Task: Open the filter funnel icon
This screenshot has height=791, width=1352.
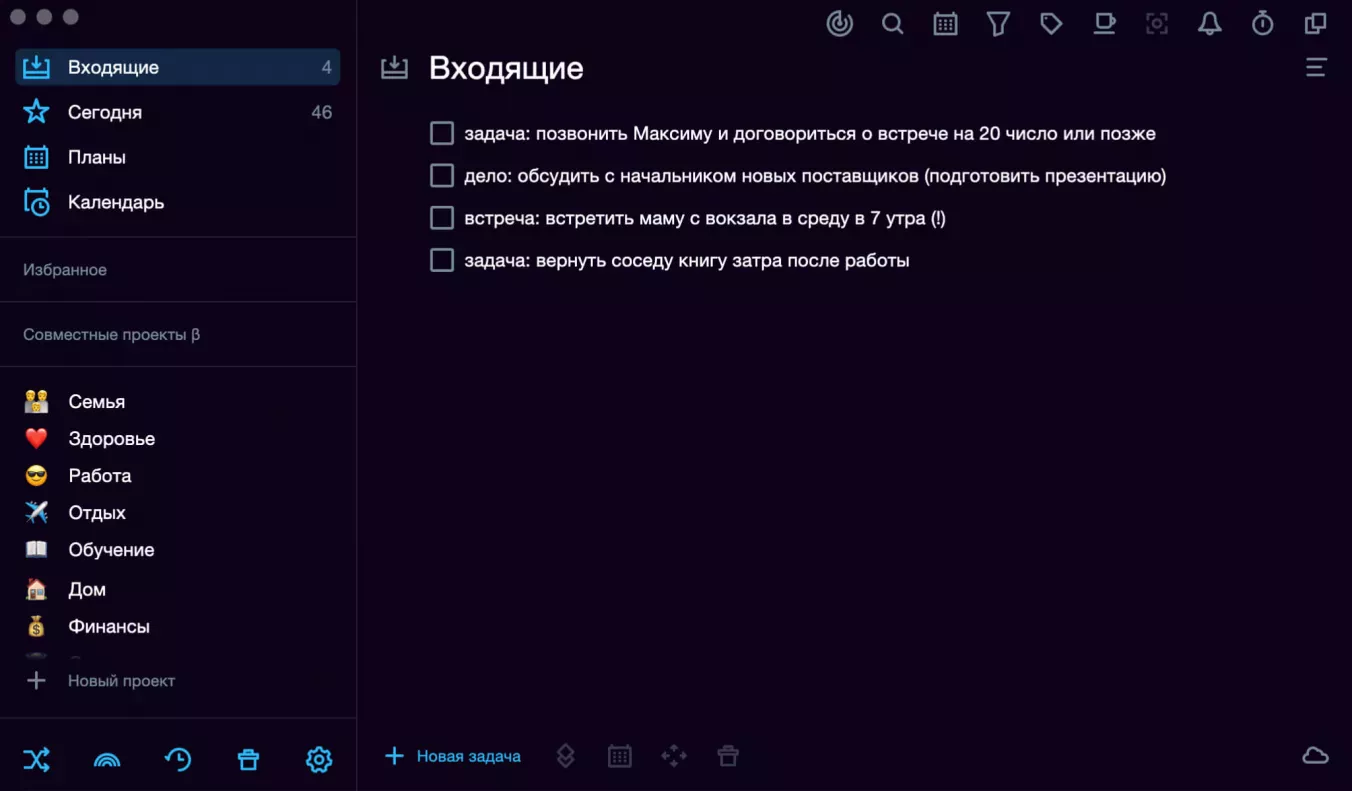Action: pyautogui.click(x=998, y=24)
